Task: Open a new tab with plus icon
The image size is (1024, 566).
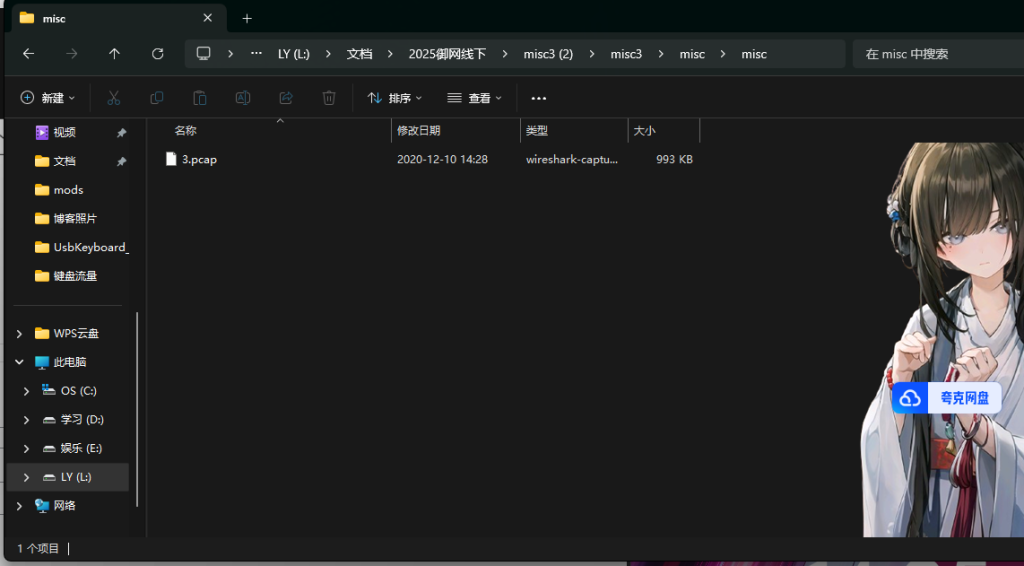Action: 247,18
